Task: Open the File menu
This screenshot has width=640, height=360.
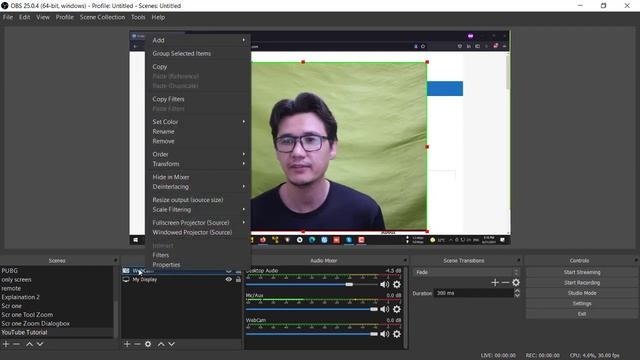Action: tap(8, 17)
